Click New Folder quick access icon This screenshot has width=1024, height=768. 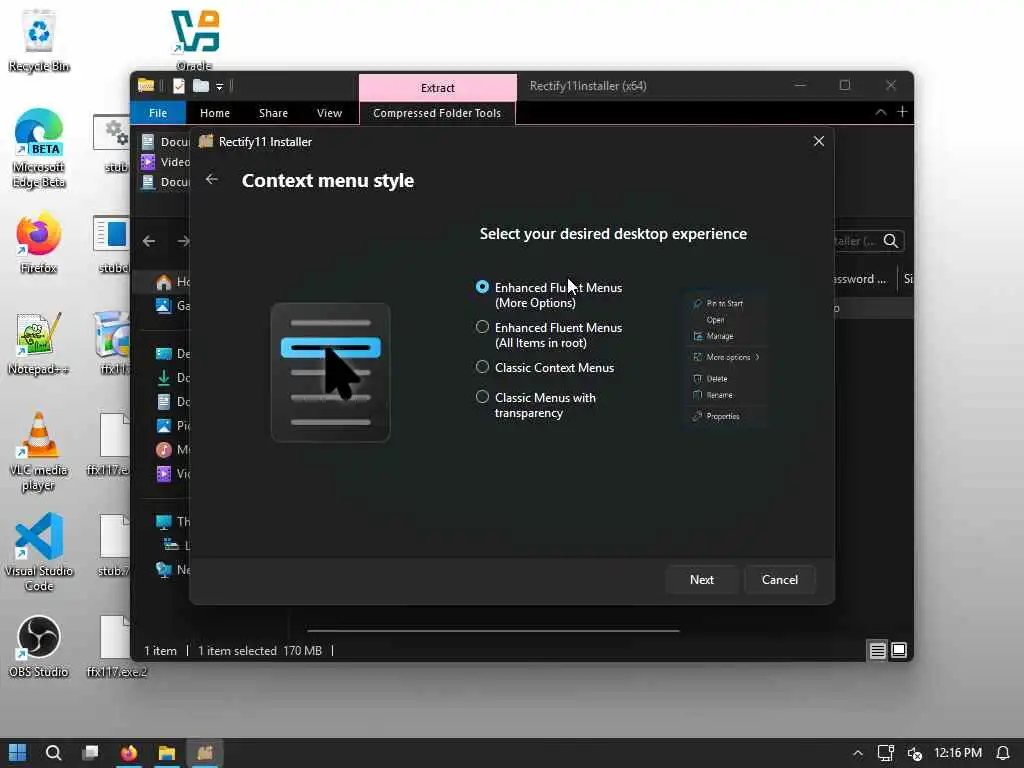point(201,86)
